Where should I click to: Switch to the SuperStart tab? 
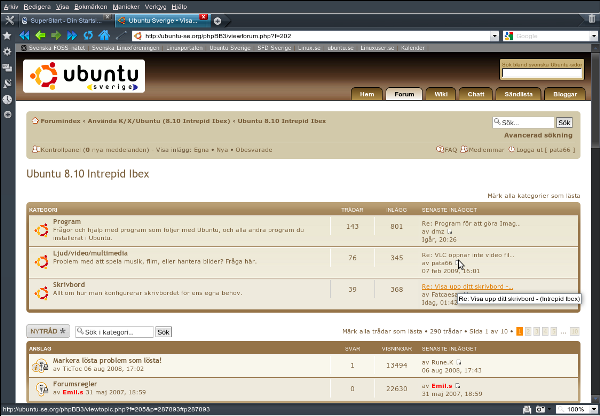coord(65,21)
